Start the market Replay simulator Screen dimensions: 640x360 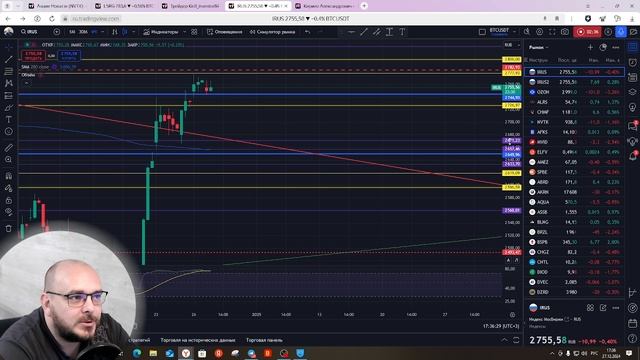[x=272, y=32]
